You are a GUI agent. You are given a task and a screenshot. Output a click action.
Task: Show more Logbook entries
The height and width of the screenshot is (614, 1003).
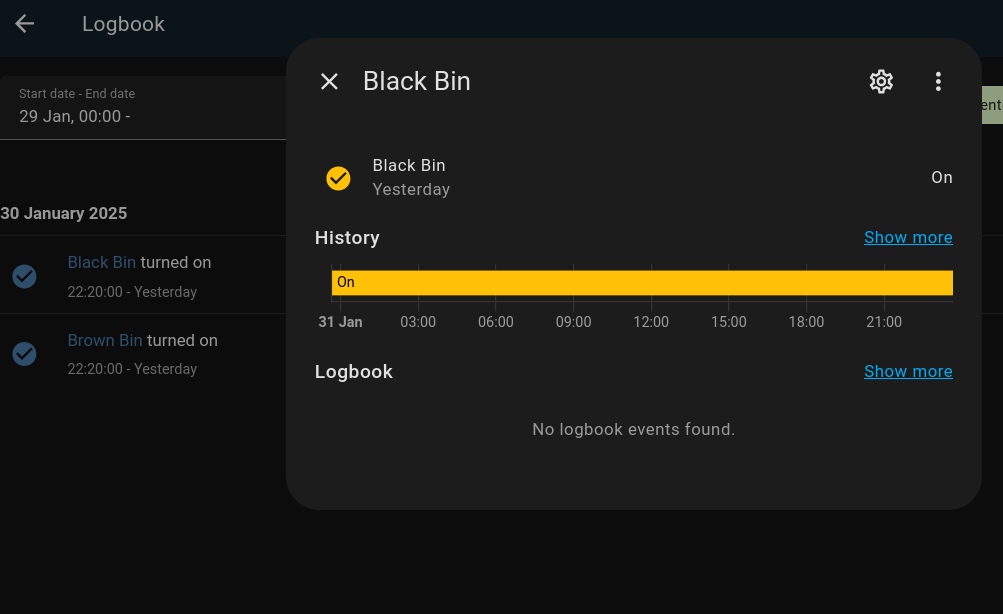point(908,372)
